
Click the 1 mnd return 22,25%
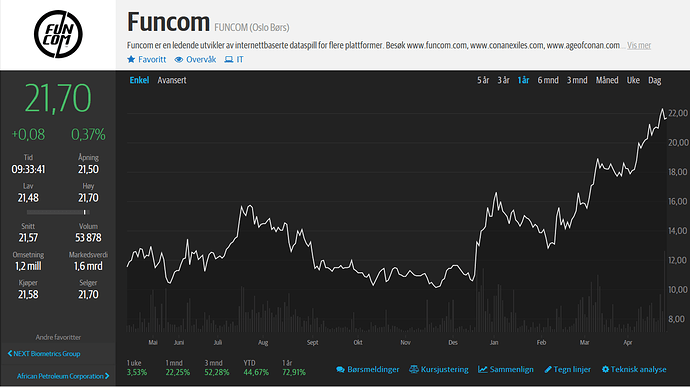tap(178, 372)
